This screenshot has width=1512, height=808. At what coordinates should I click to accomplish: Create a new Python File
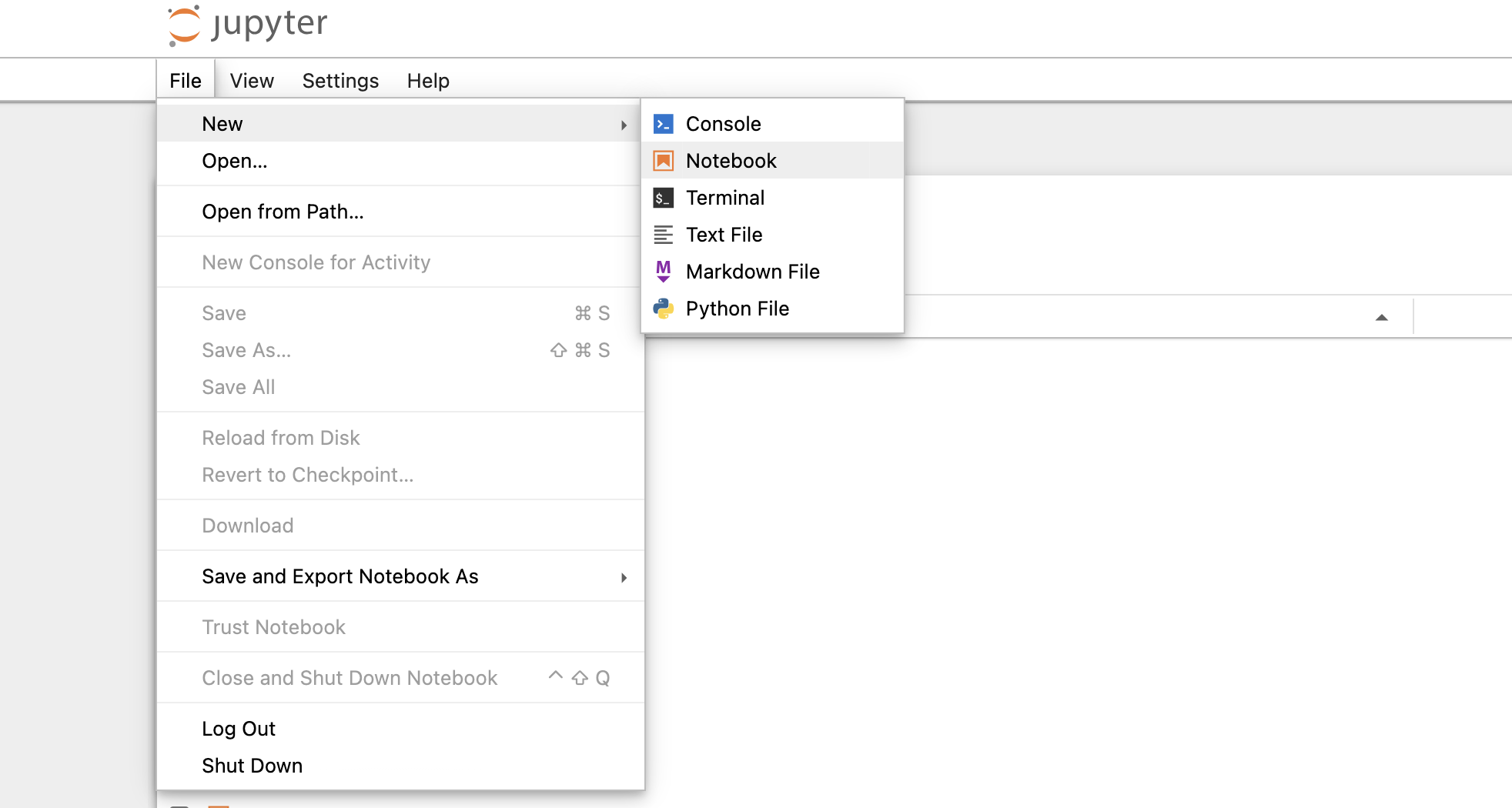click(x=772, y=309)
